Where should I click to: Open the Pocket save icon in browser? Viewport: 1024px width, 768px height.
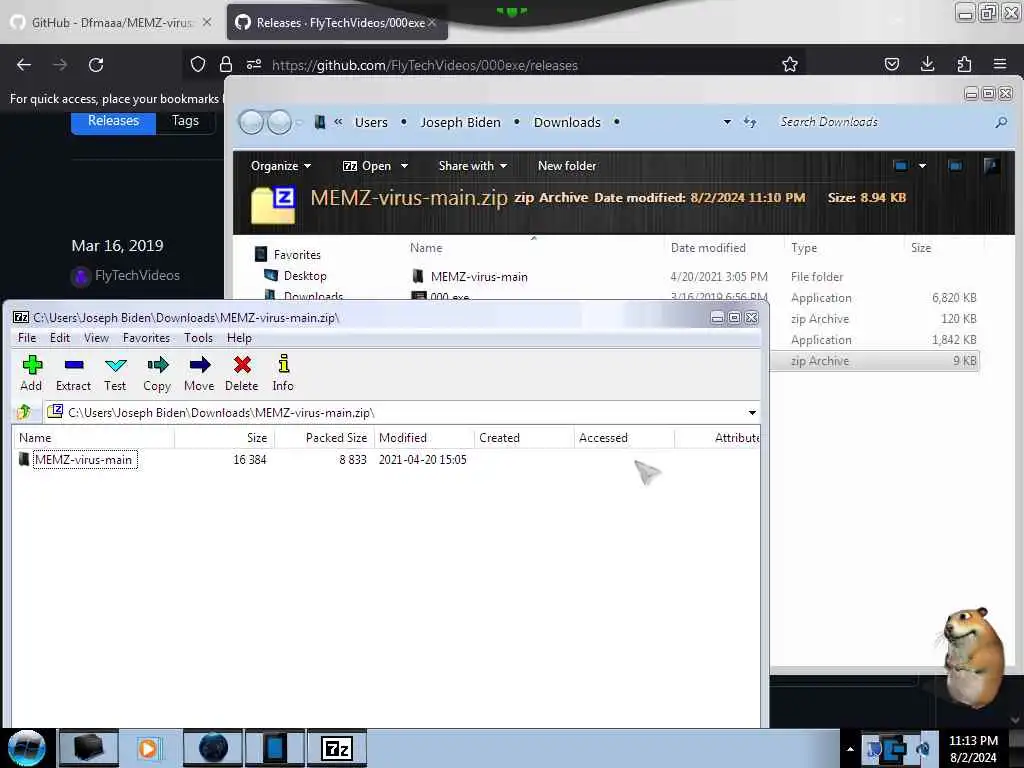click(x=891, y=64)
